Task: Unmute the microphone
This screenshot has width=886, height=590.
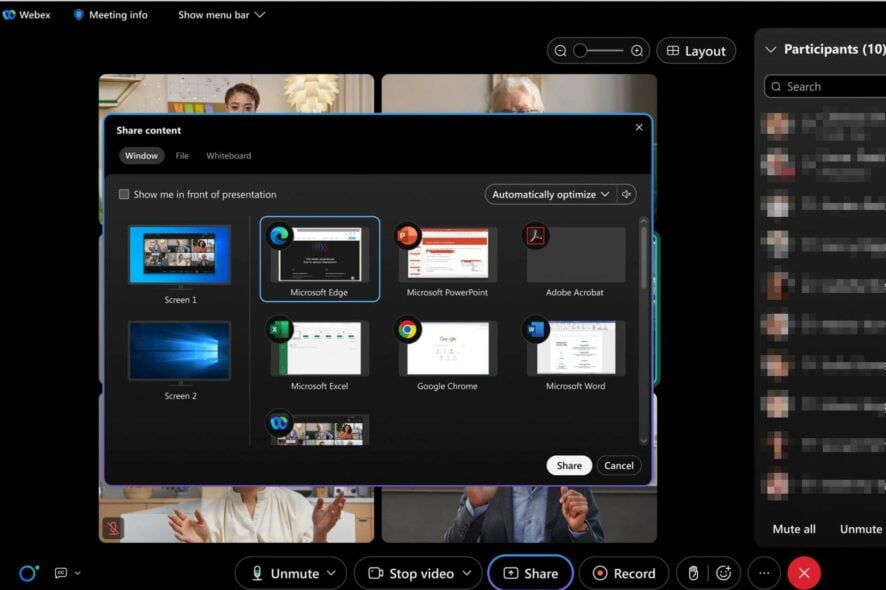Action: pyautogui.click(x=283, y=573)
